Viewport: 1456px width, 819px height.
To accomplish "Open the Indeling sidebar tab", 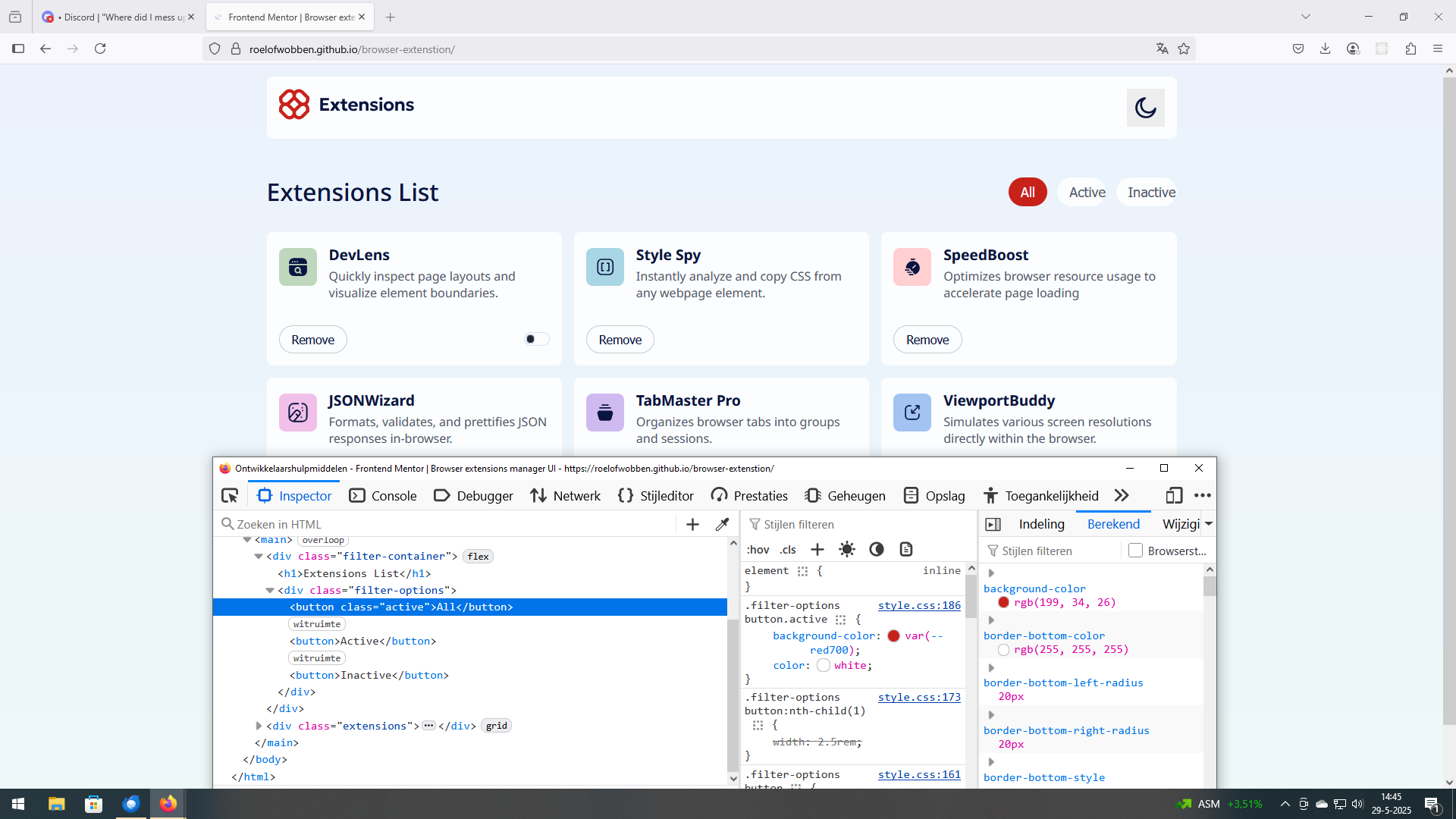I will point(1041,524).
